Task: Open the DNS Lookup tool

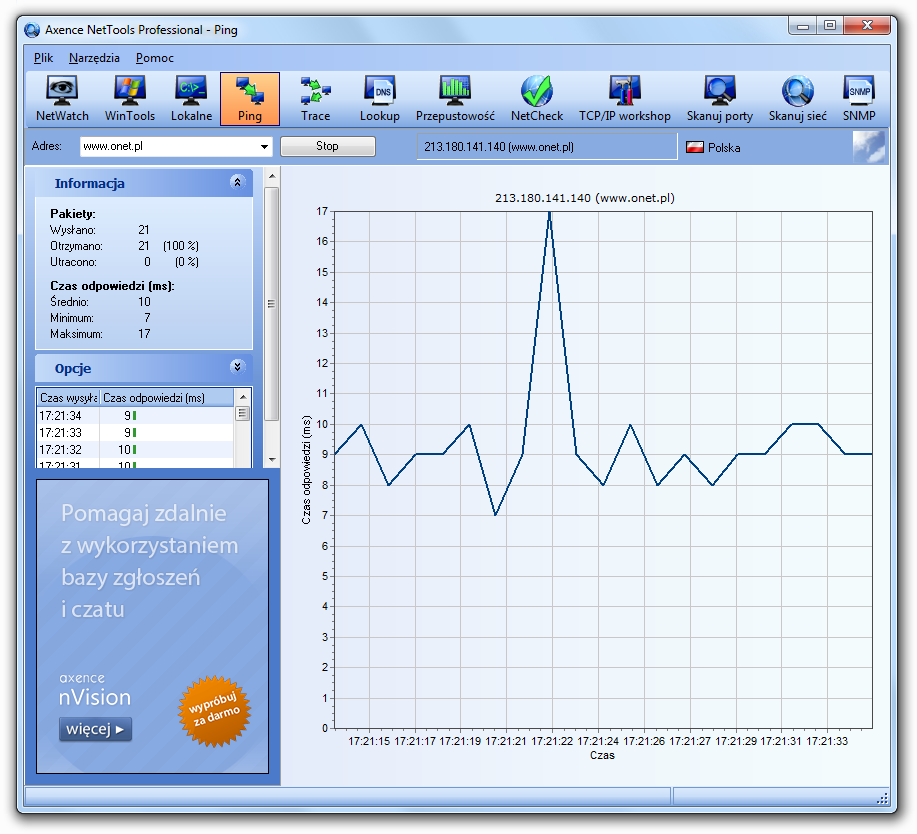Action: pyautogui.click(x=380, y=99)
